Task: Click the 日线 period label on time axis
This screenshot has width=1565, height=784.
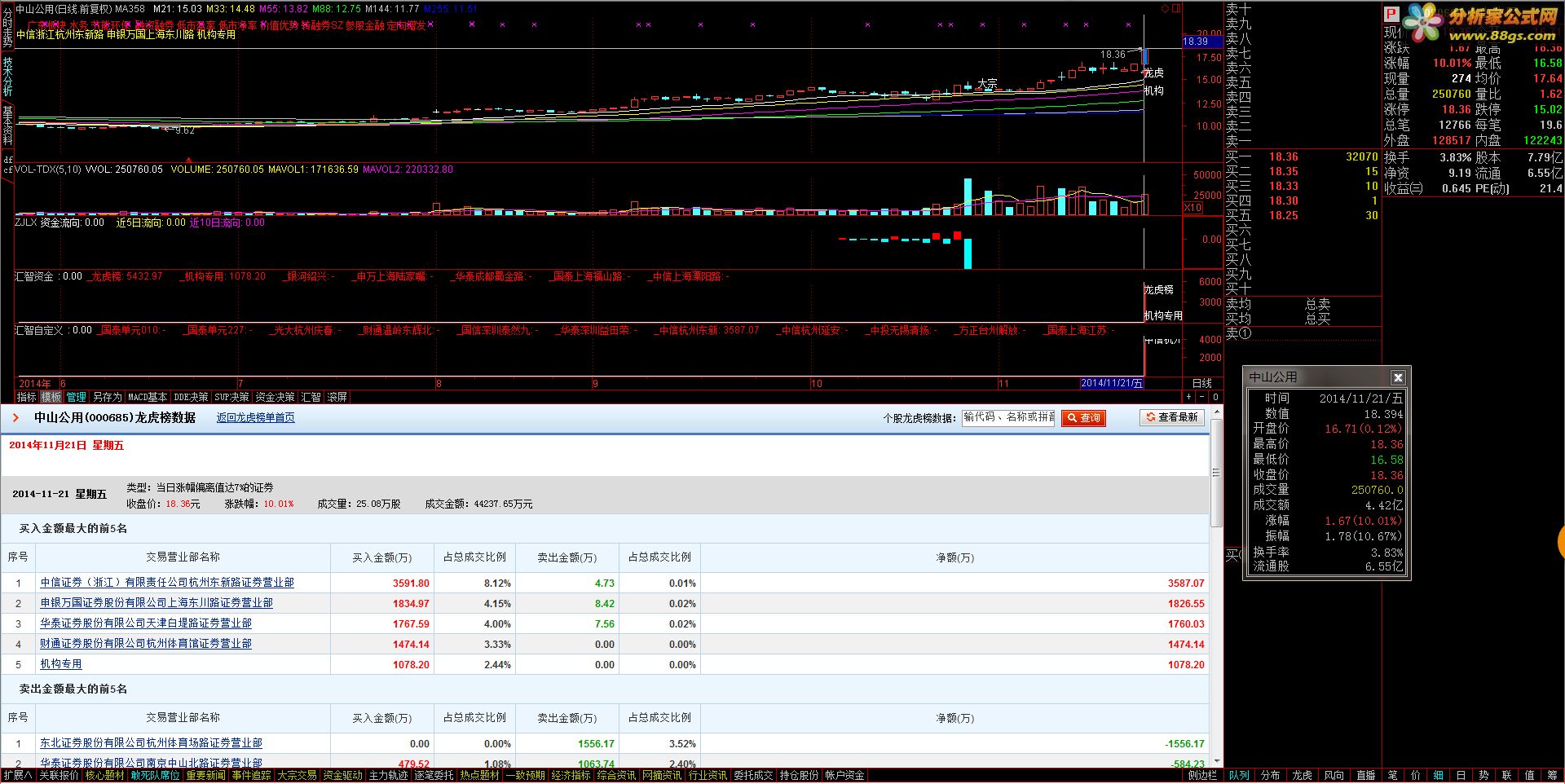Action: 1202,383
